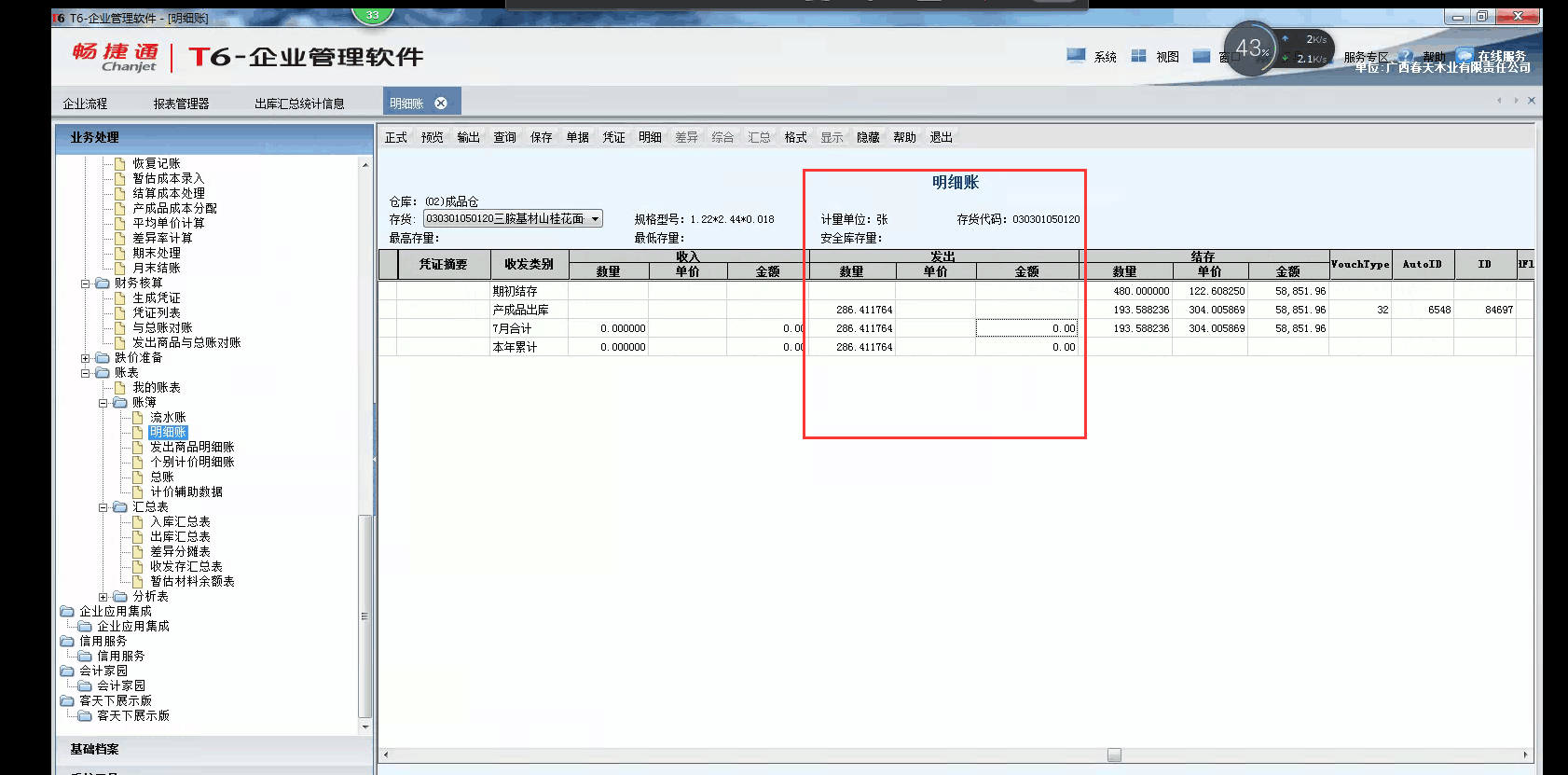This screenshot has width=1568, height=775.
Task: Click the 收发类别 column header
Action: [530, 264]
